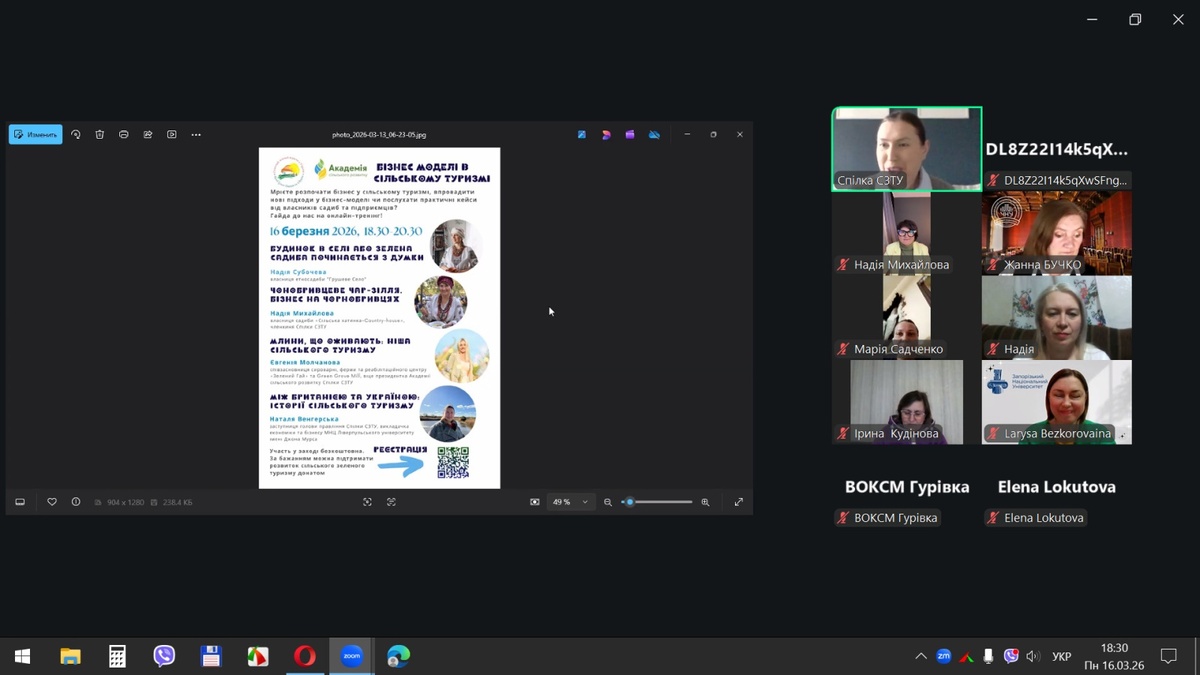Select Larysa Bezkorovaina's video tile
The image size is (1200, 675).
1057,402
